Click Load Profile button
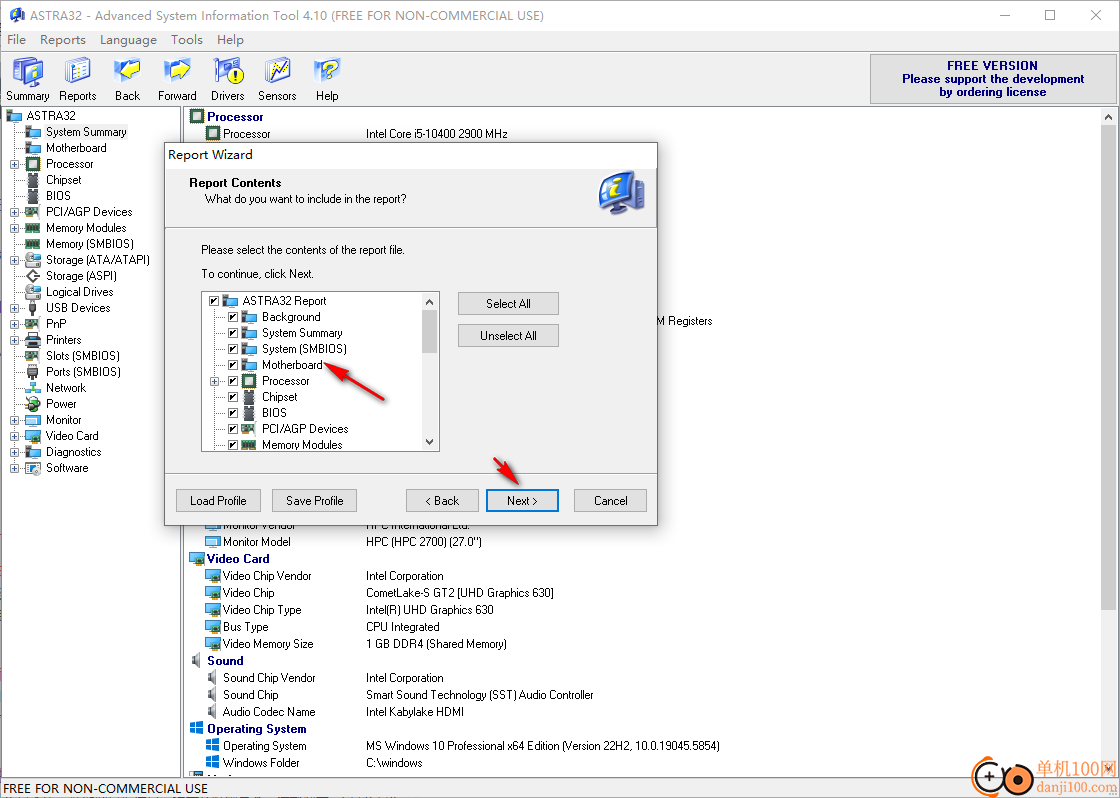The image size is (1120, 798). 218,501
